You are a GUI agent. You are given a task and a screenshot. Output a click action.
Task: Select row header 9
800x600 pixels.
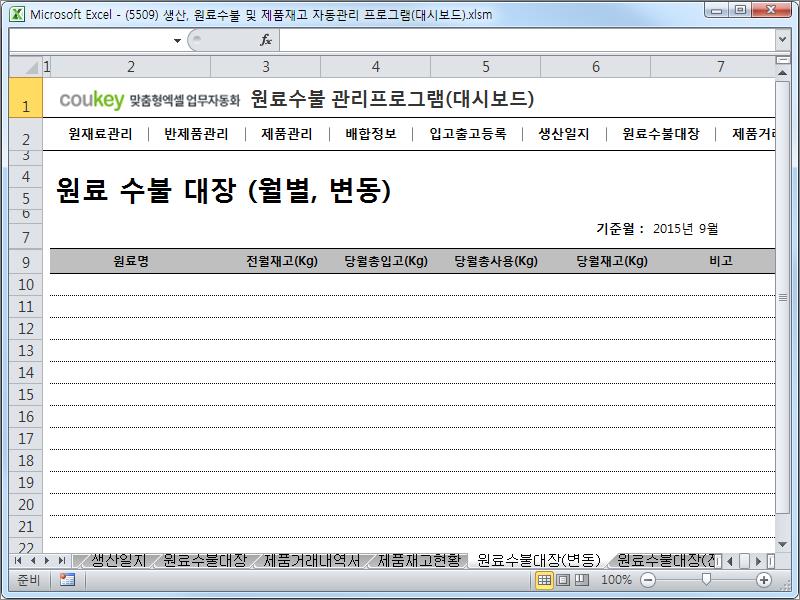pyautogui.click(x=26, y=262)
